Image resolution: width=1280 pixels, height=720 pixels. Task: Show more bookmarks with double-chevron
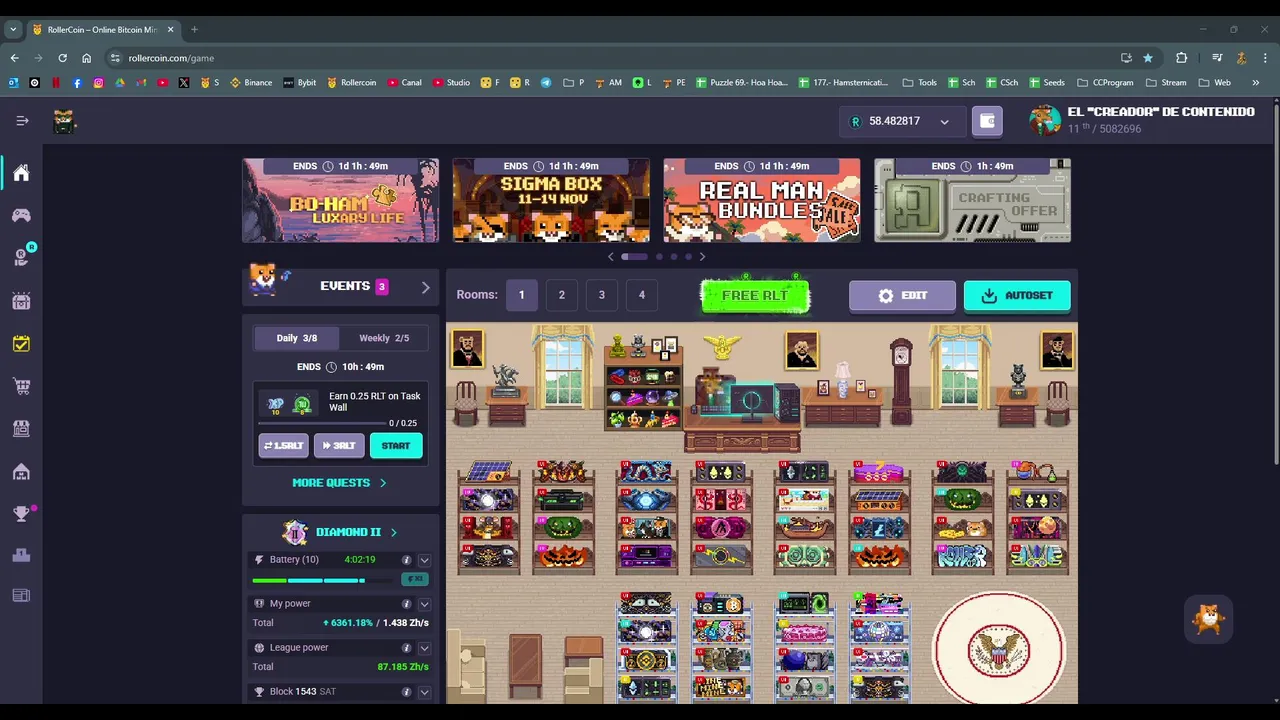pyautogui.click(x=1256, y=82)
